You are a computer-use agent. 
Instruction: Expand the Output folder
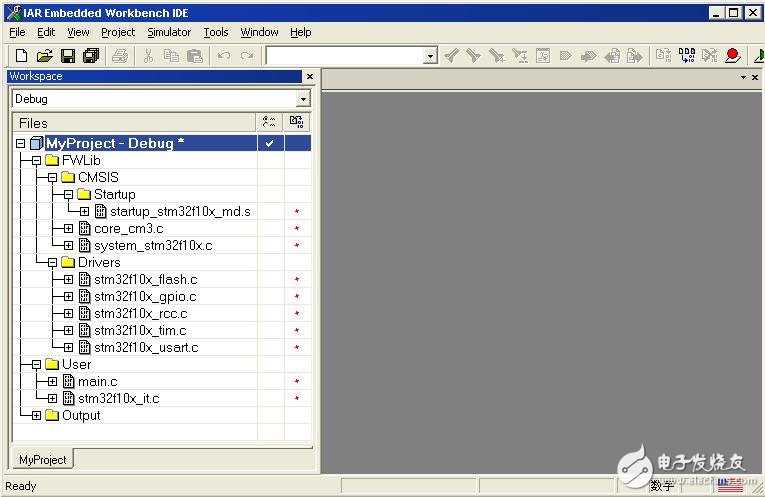37,416
